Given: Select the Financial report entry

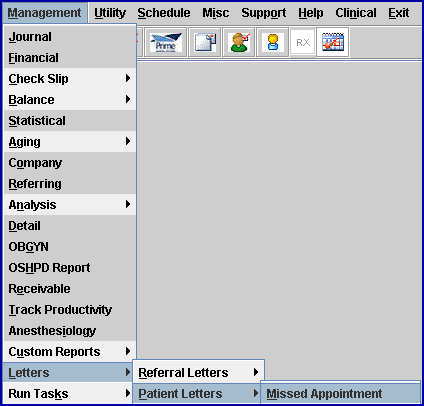Looking at the screenshot, I should click(x=70, y=58).
